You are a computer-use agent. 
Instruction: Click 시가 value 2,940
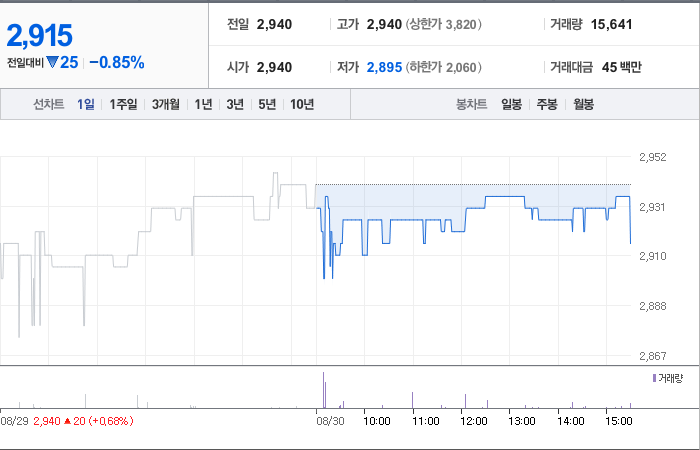pos(274,67)
